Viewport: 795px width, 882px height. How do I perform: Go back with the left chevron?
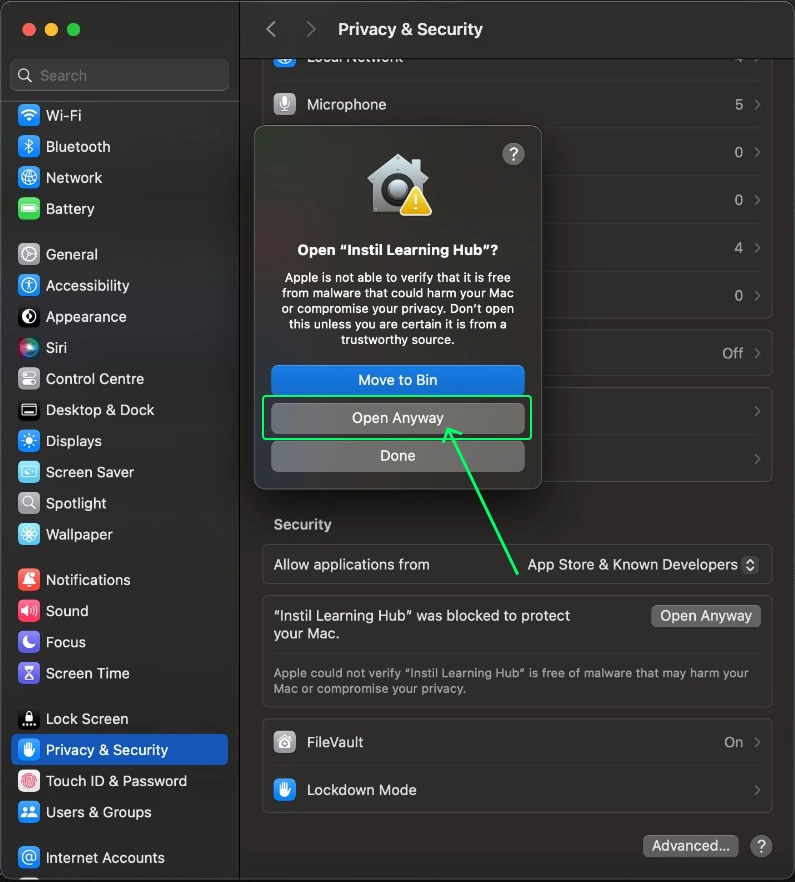coord(271,29)
